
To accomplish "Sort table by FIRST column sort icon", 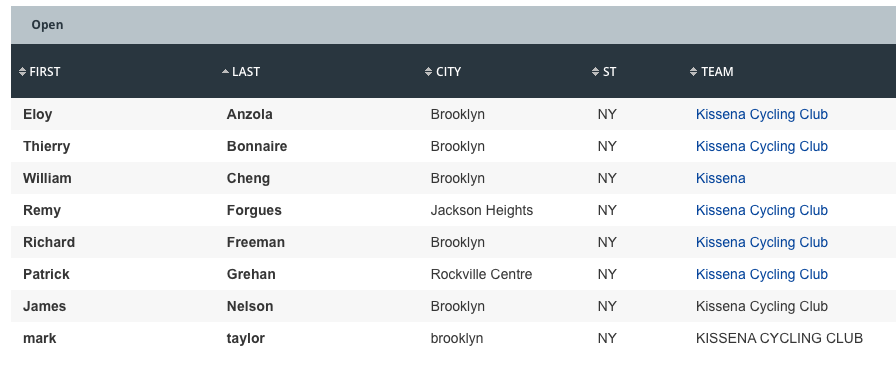I will click(22, 71).
